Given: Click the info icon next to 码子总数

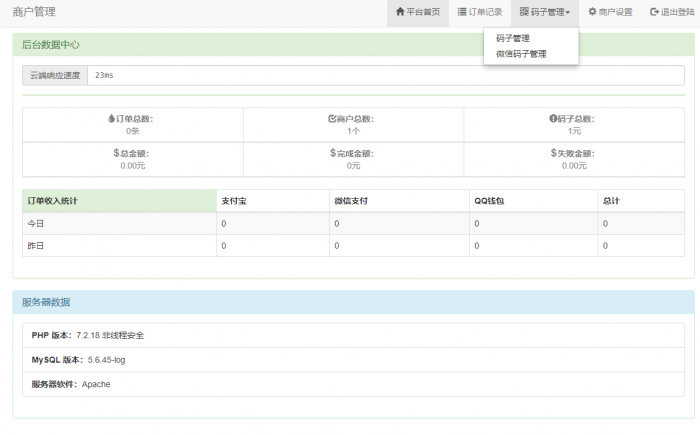Looking at the screenshot, I should (x=553, y=119).
